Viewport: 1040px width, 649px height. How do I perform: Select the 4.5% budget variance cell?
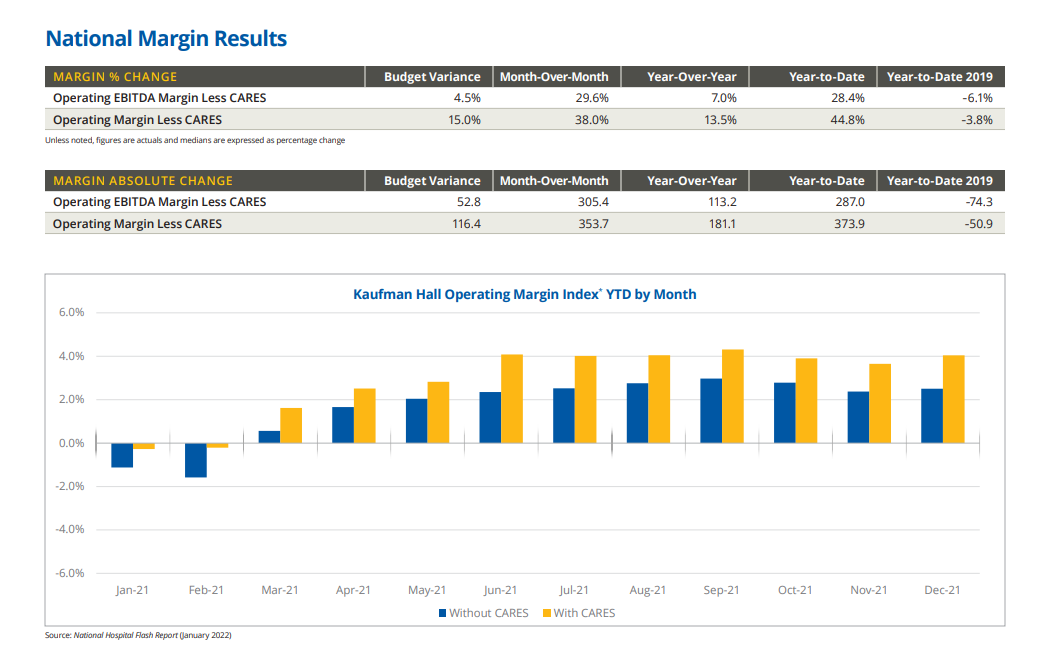click(467, 98)
